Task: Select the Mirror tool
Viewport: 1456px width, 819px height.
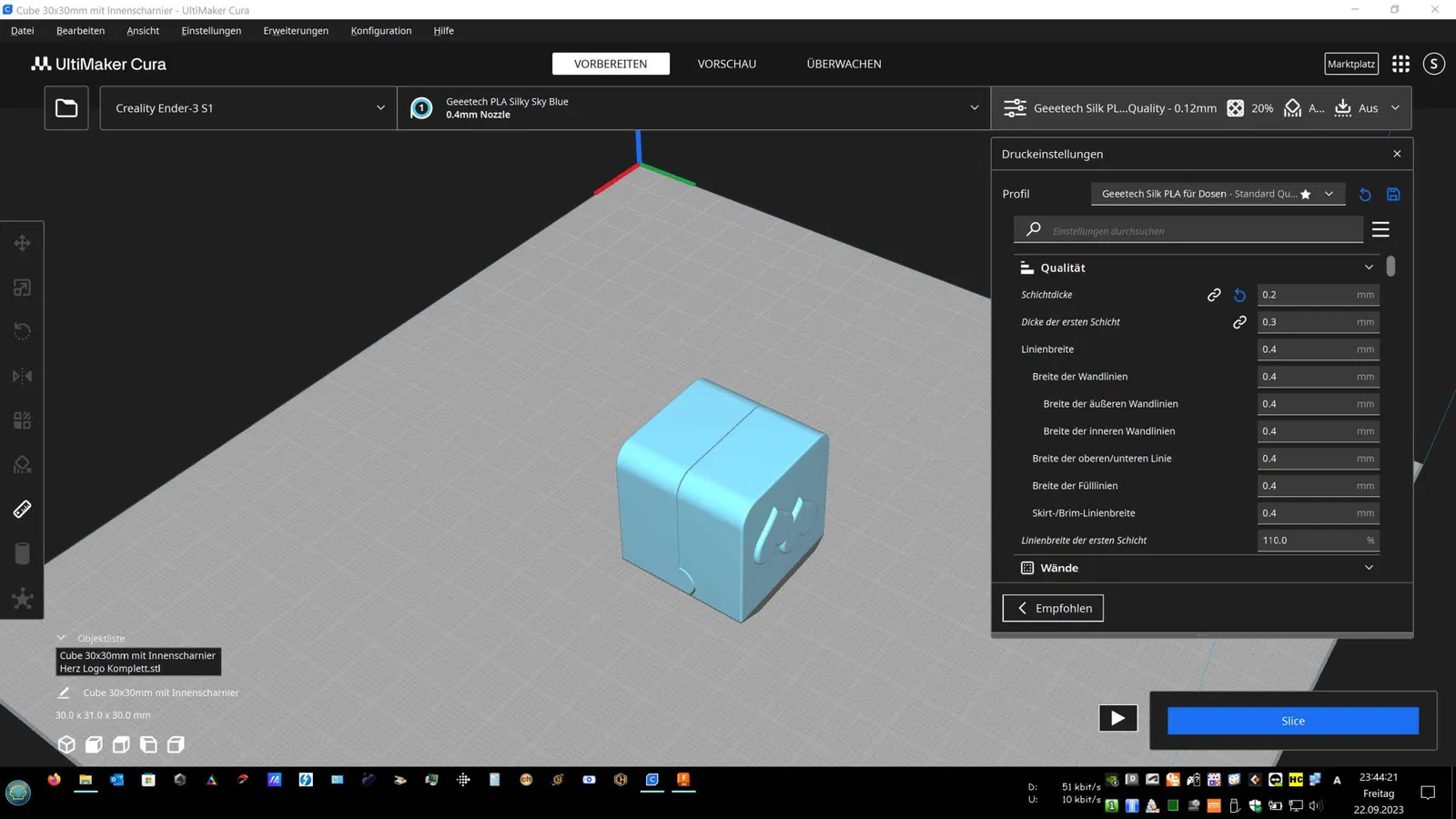Action: point(22,376)
